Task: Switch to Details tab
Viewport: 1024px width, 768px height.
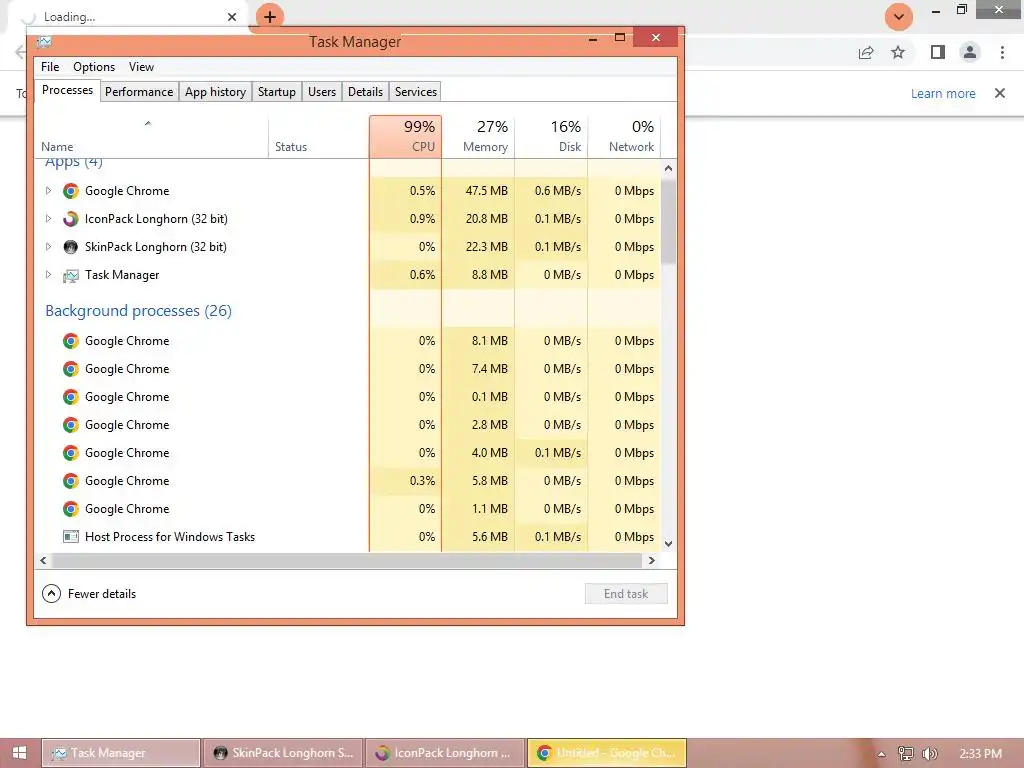Action: pyautogui.click(x=365, y=92)
